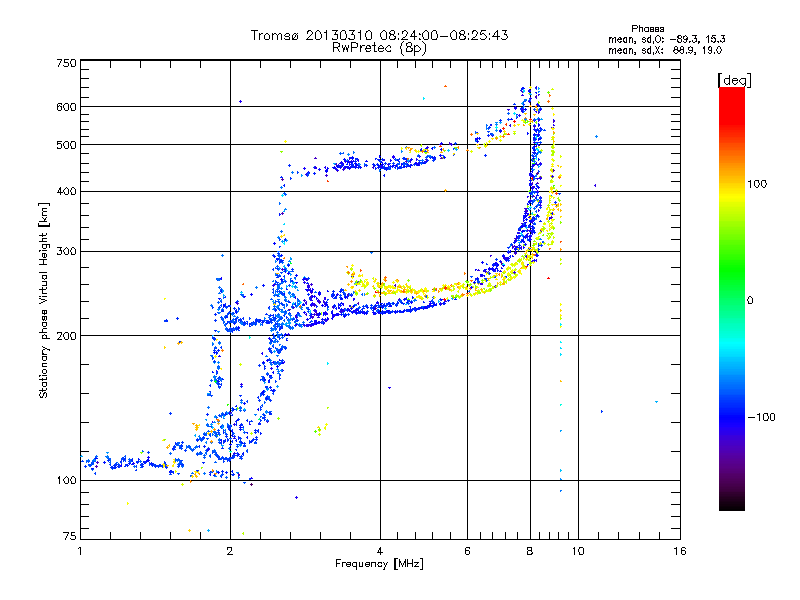
Task: Click the y-axis tick label '75'
Action: (x=70, y=536)
